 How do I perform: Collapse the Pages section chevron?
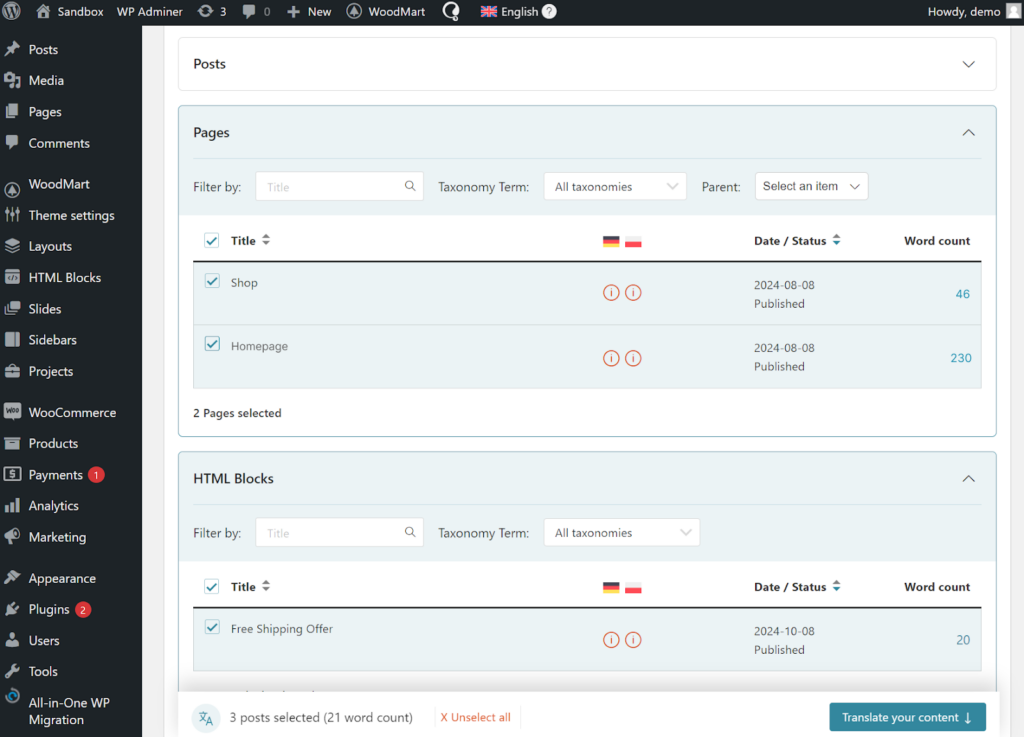(968, 133)
